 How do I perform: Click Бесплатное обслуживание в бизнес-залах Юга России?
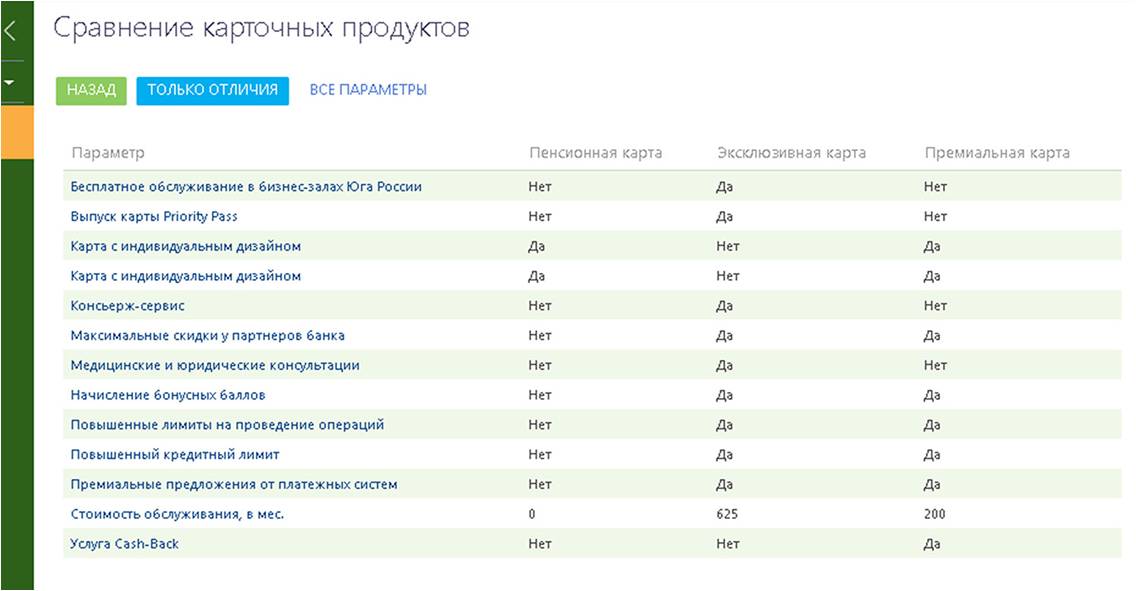[246, 186]
